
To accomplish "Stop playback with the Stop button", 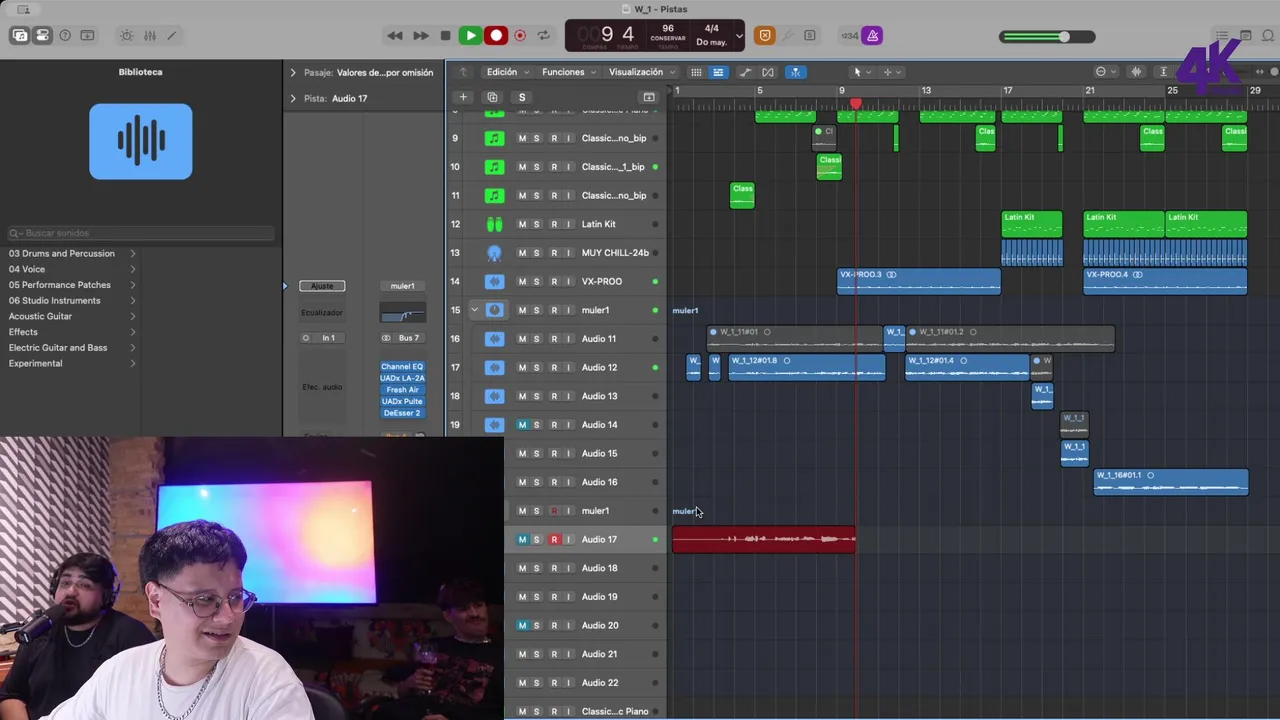I will [446, 35].
